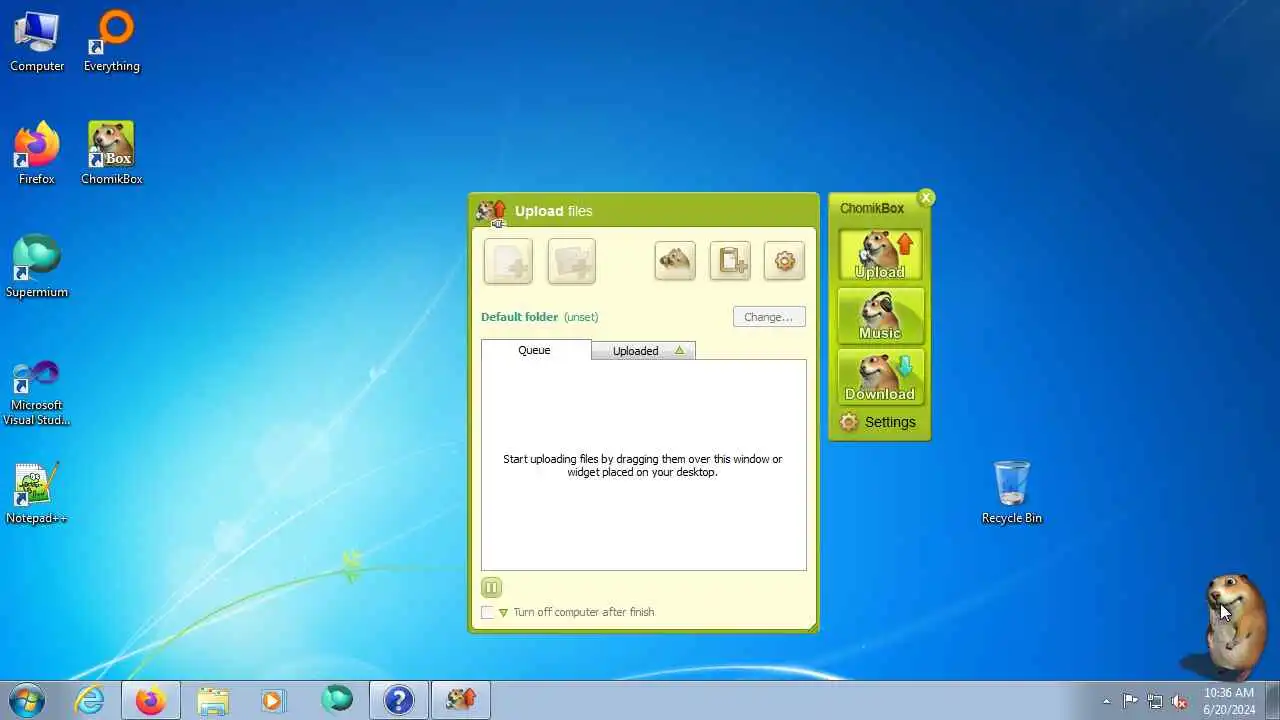
Task: Click the muted volume tray icon
Action: click(x=1180, y=701)
